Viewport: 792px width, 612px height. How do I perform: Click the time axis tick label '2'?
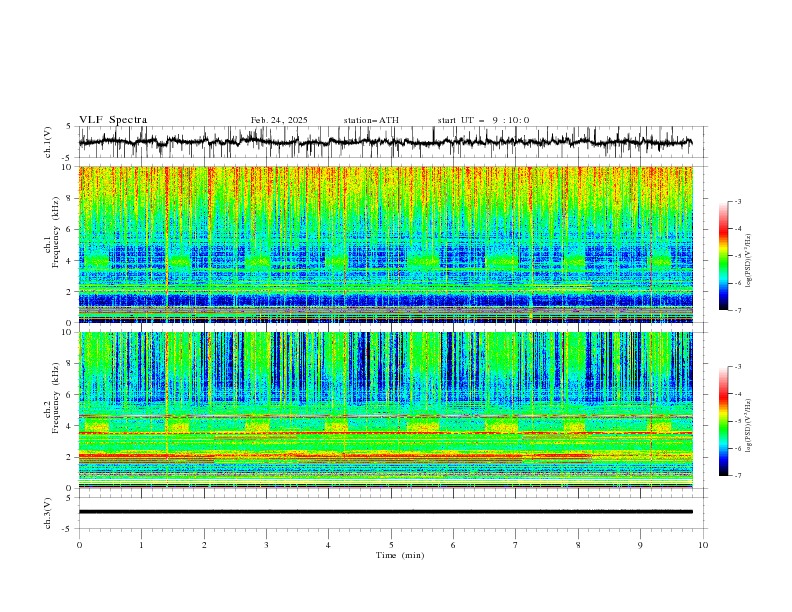[x=204, y=545]
